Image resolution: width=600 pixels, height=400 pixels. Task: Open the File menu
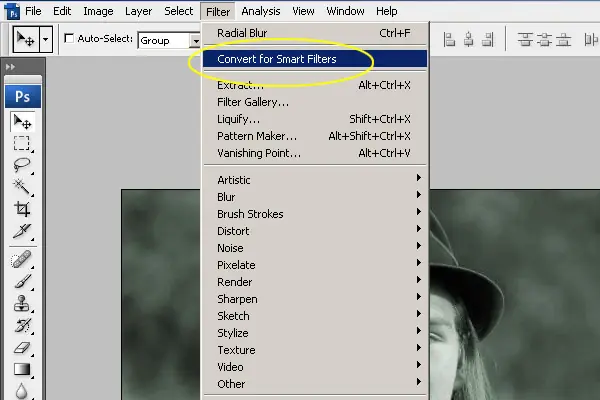[33, 11]
